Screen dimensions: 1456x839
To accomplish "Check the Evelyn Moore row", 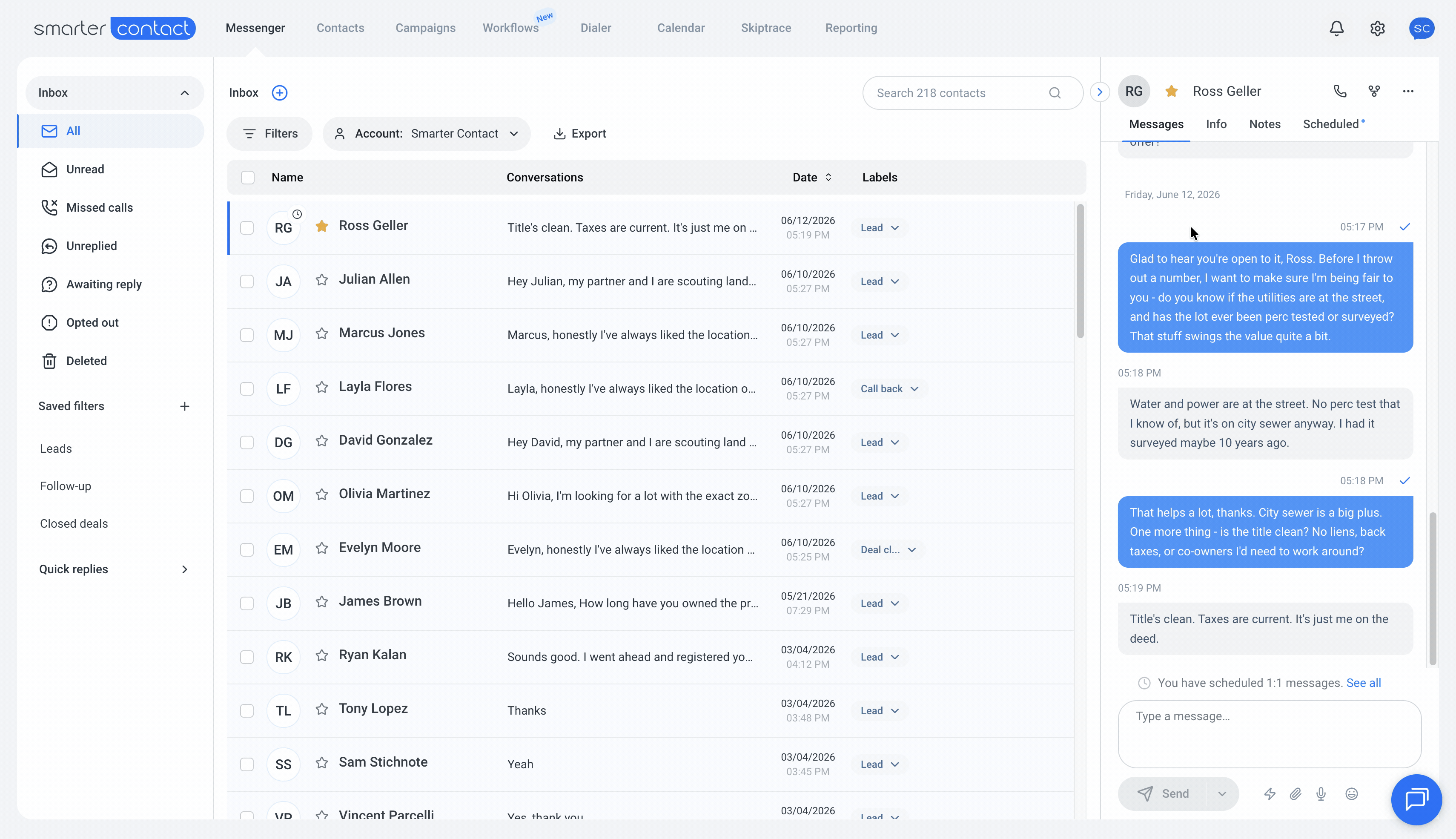I will [246, 549].
